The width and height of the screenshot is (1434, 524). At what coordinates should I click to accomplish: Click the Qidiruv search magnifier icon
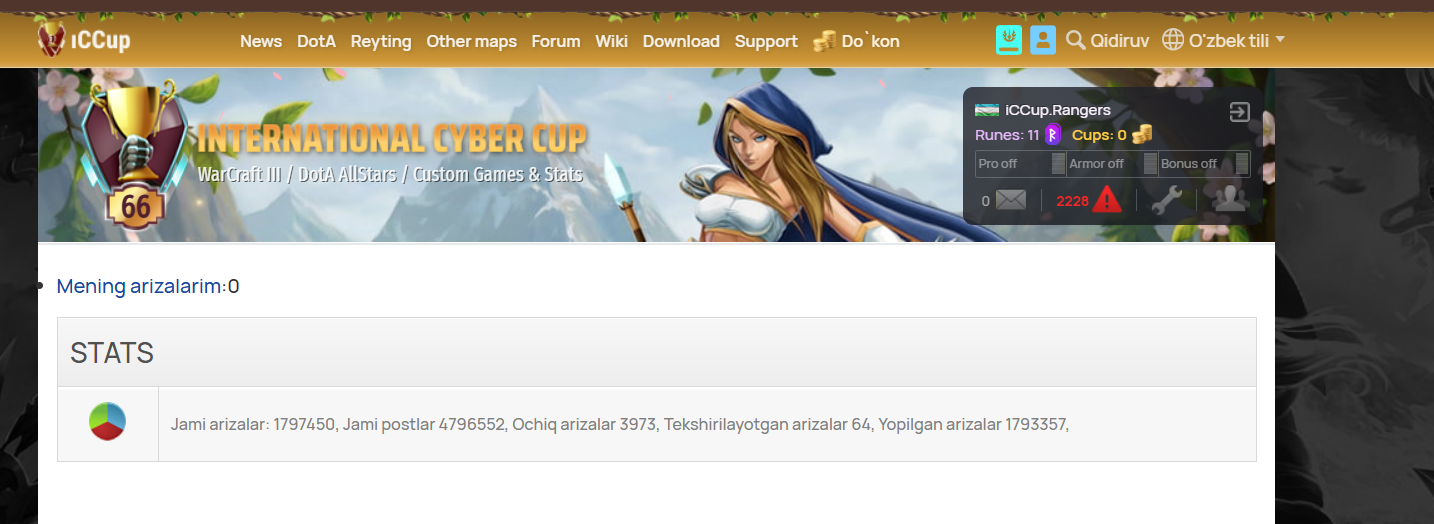pos(1076,40)
